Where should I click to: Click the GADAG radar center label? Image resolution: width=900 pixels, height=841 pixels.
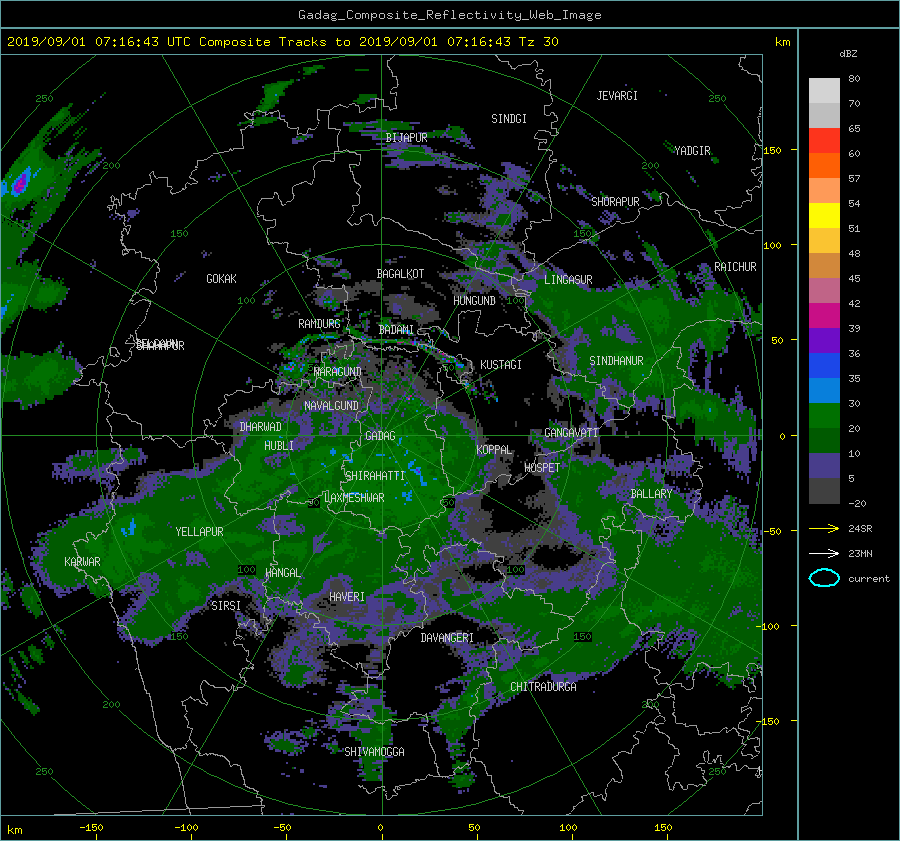pos(380,436)
